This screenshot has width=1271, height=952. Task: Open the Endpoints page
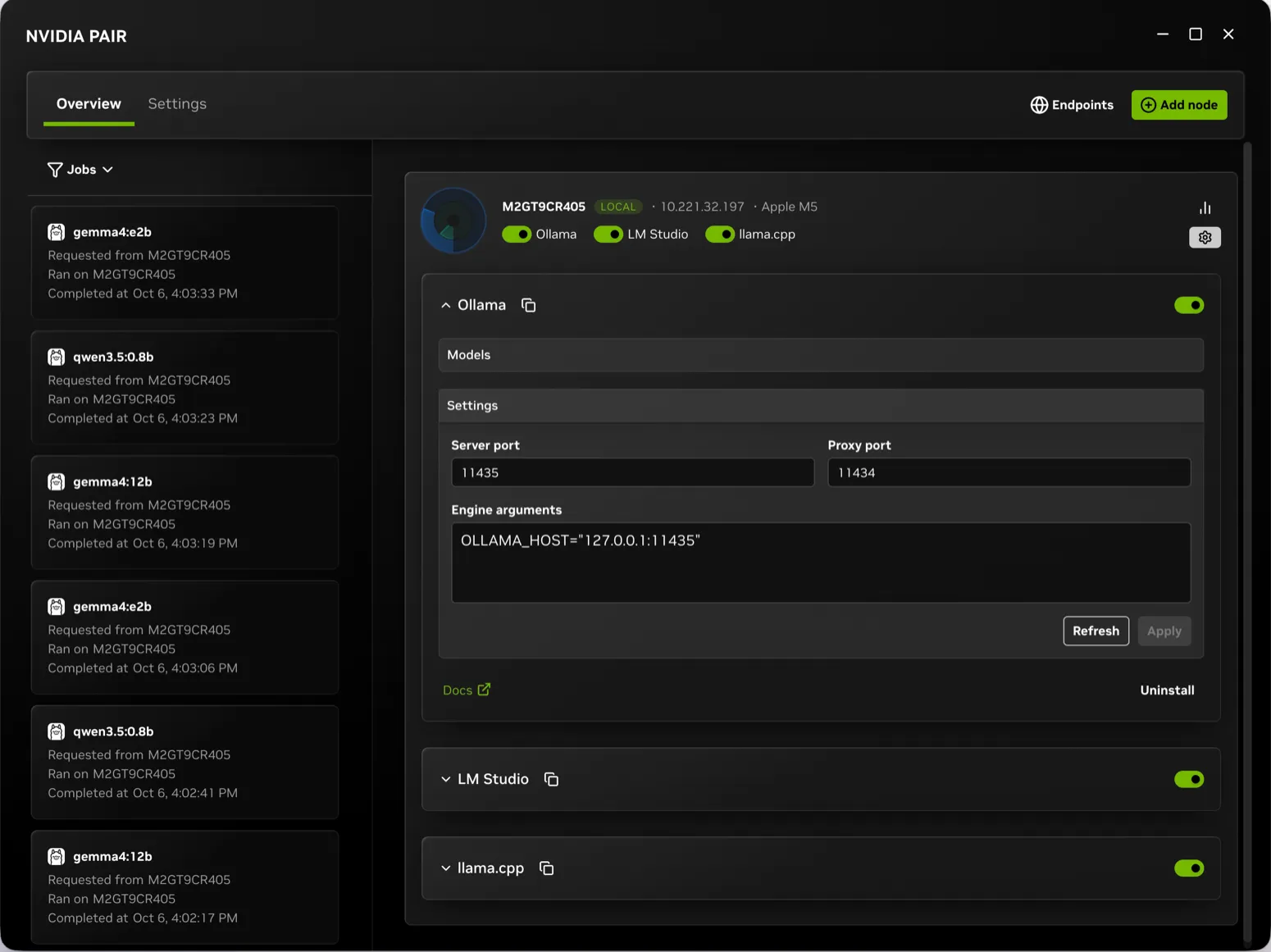click(x=1072, y=105)
